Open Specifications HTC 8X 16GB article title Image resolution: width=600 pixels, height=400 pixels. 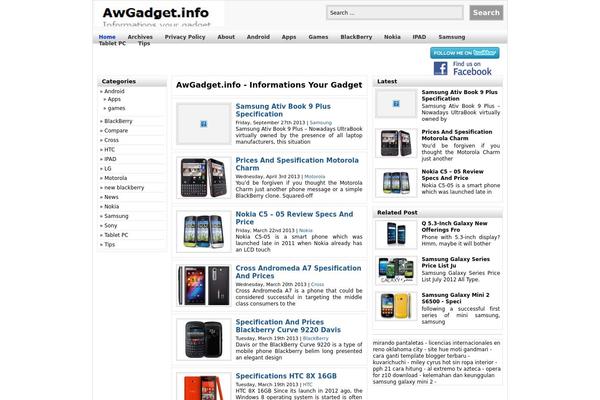[286, 376]
